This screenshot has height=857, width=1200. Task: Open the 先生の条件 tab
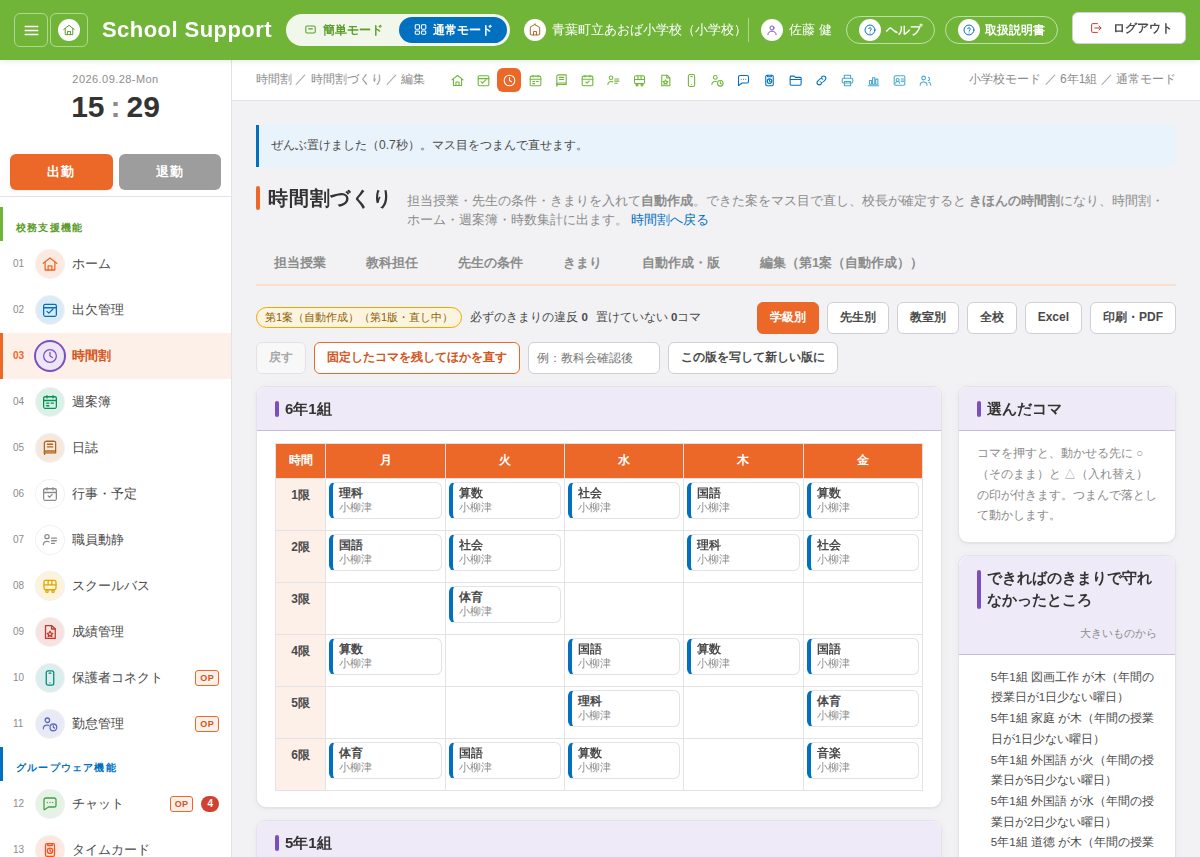point(490,263)
